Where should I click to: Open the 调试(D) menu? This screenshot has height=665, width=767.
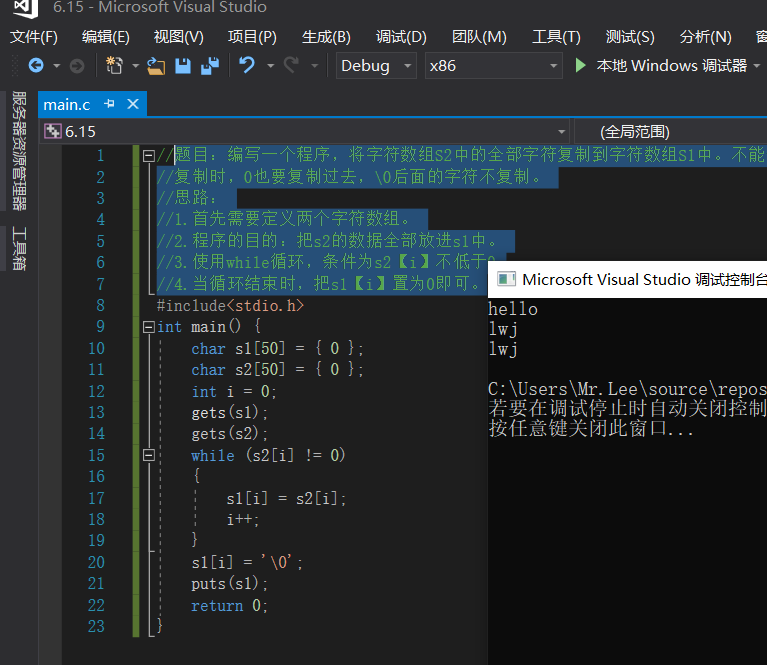[401, 37]
